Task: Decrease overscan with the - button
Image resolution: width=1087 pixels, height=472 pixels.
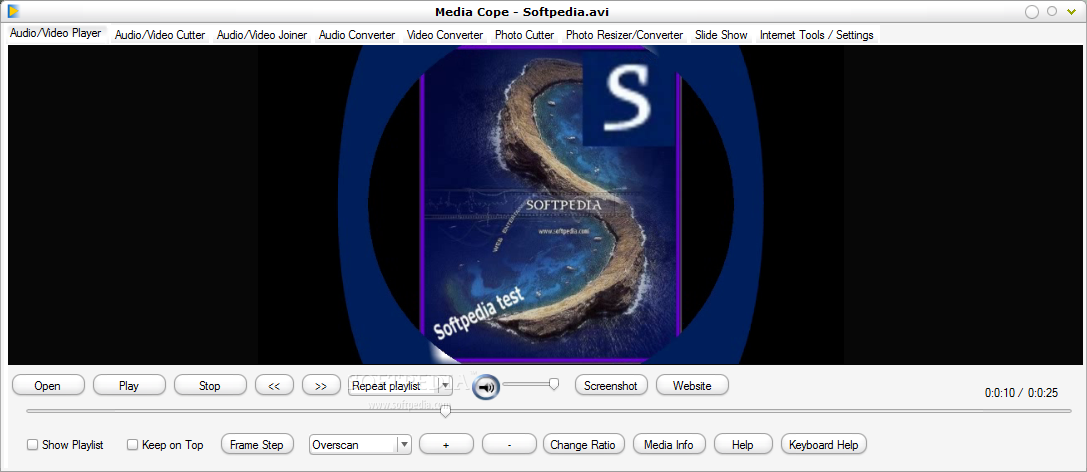Action: point(510,444)
